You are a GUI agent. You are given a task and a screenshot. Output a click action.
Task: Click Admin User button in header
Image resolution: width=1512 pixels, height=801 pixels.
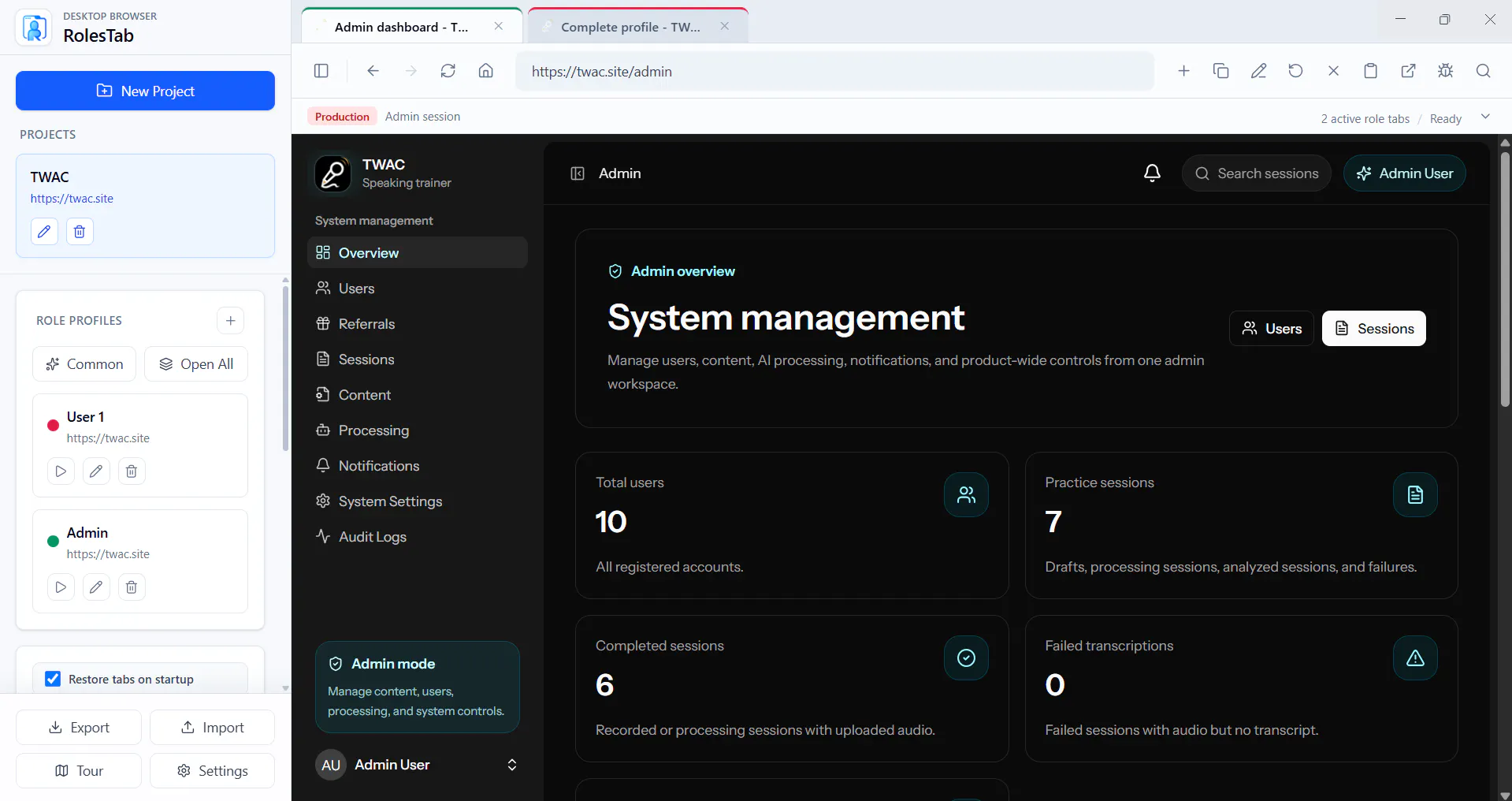click(x=1405, y=173)
